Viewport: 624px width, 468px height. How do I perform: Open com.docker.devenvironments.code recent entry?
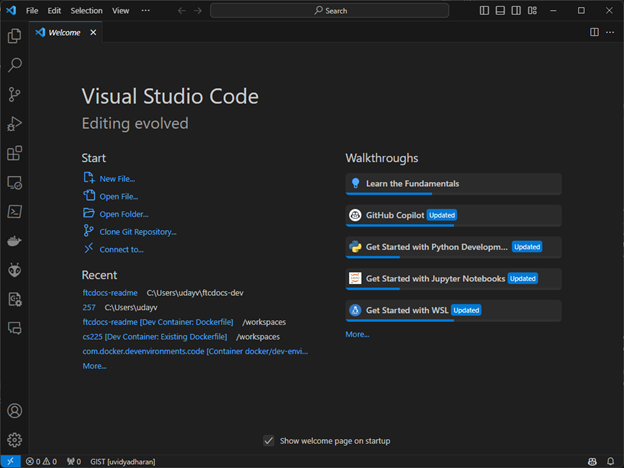point(195,351)
